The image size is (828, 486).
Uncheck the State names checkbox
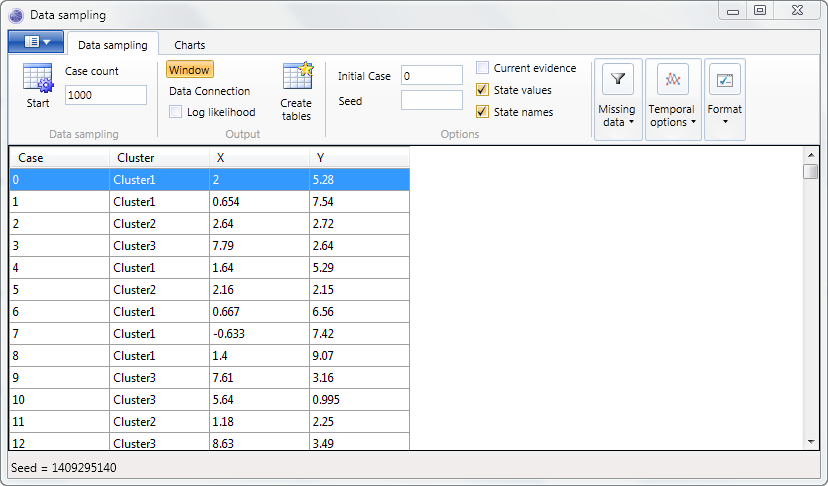click(x=482, y=112)
